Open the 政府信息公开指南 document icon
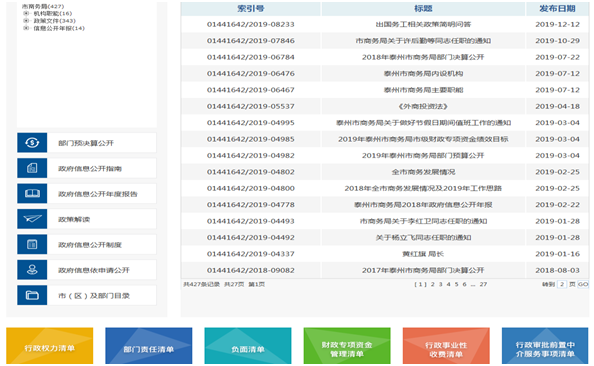The height and width of the screenshot is (366, 594). coord(32,168)
